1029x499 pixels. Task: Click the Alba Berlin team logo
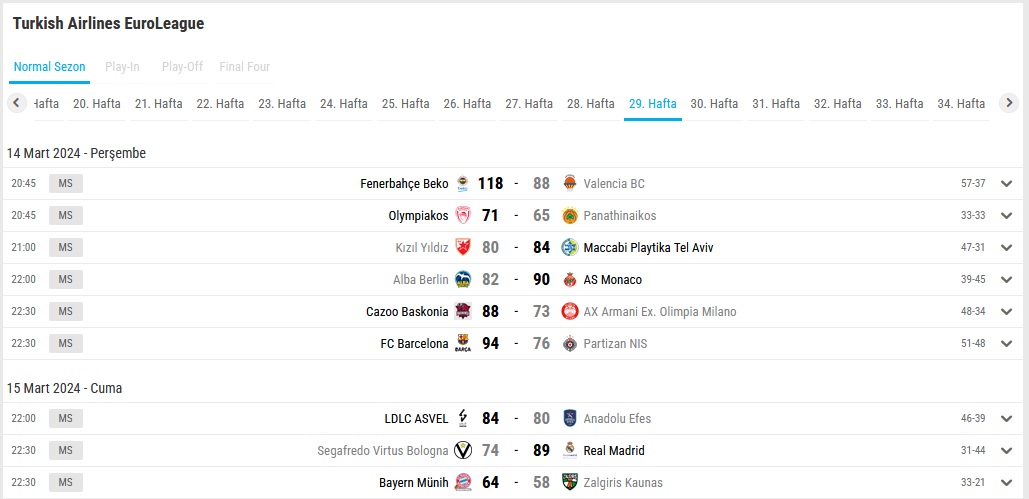[x=463, y=280]
